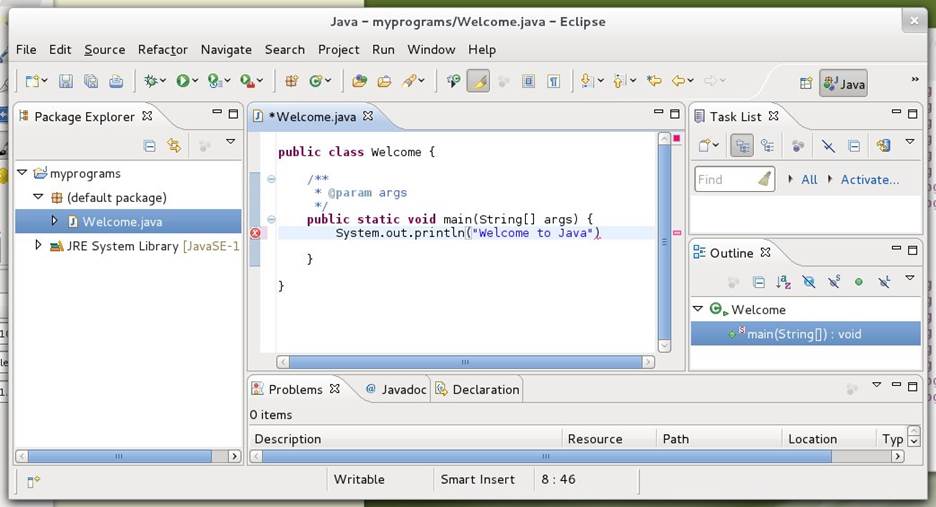This screenshot has width=936, height=507.
Task: Open the Package Explorer view menu triangle
Action: [x=230, y=142]
